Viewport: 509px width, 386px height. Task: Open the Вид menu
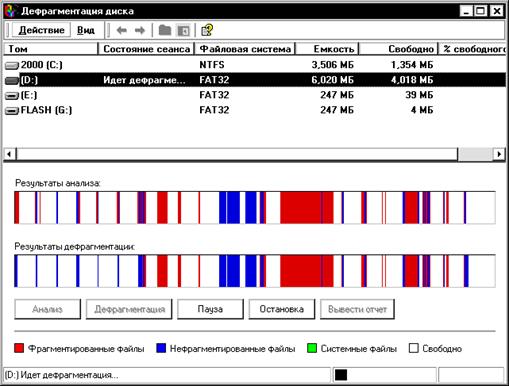point(86,30)
